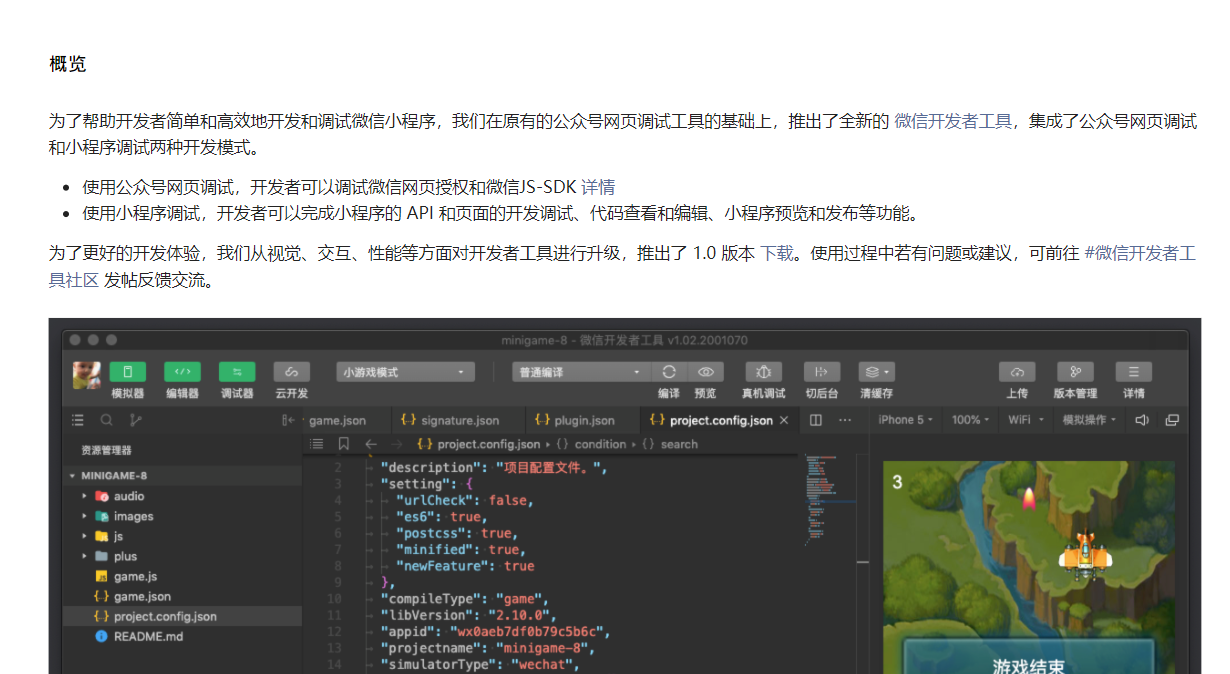
Task: Open the 普通编译 compile mode dropdown
Action: click(581, 372)
